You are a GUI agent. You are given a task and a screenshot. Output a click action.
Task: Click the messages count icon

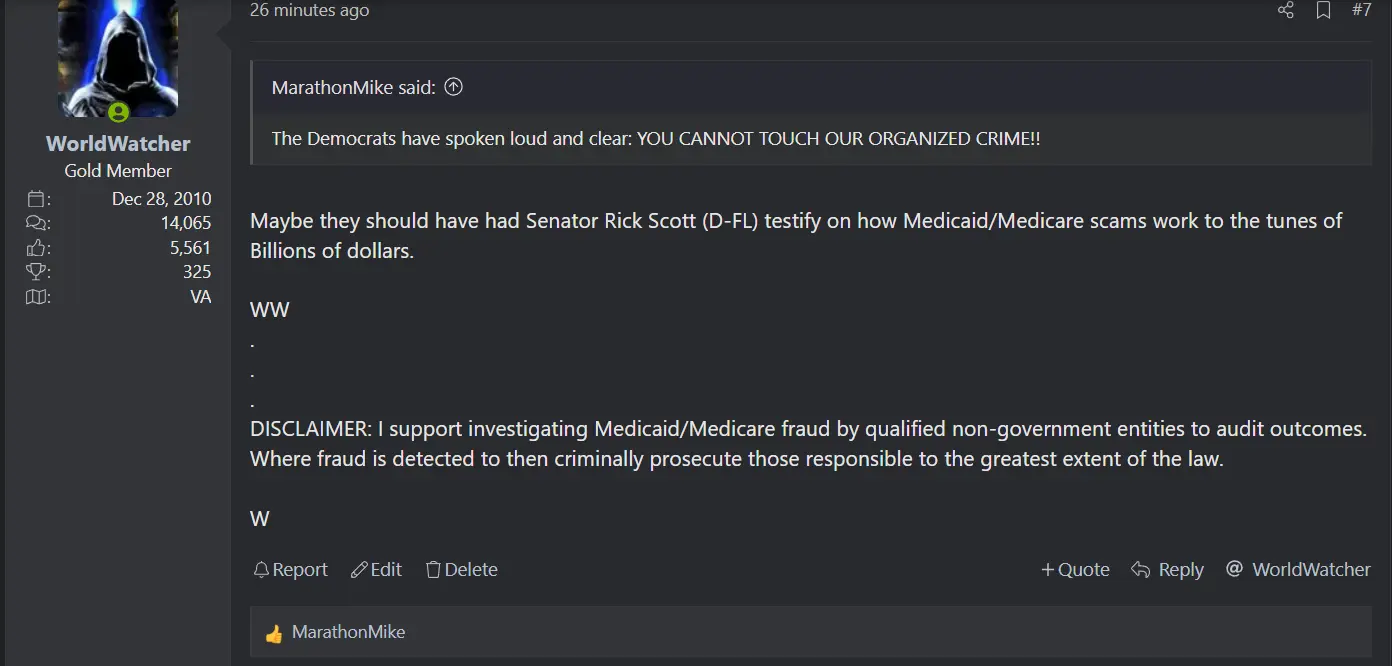coord(37,223)
